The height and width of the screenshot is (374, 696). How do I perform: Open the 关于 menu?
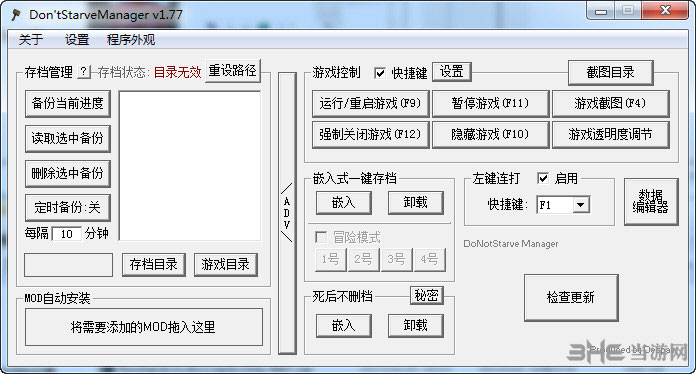31,40
